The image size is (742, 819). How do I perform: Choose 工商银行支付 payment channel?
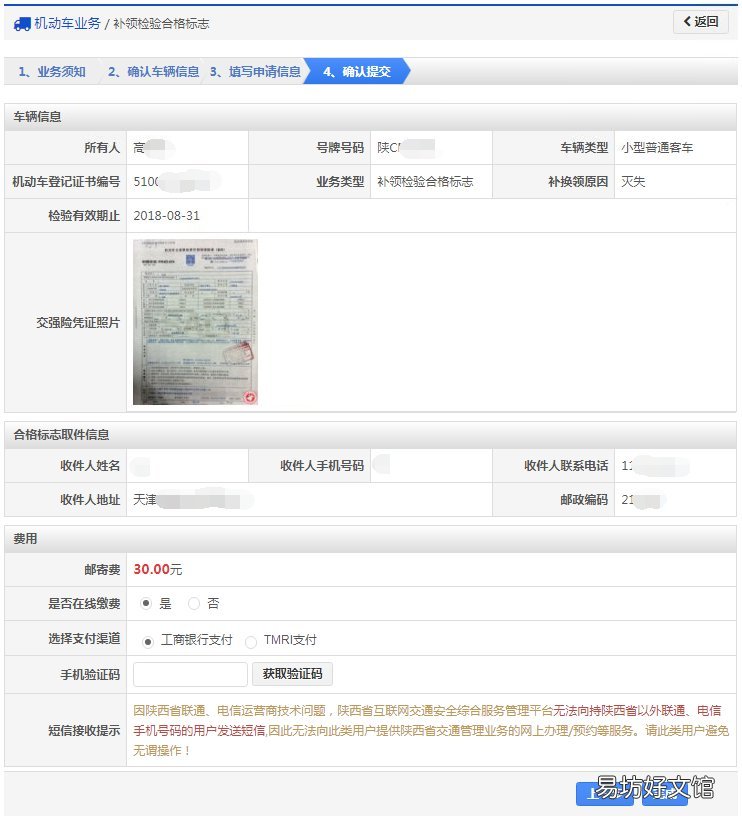pyautogui.click(x=148, y=641)
